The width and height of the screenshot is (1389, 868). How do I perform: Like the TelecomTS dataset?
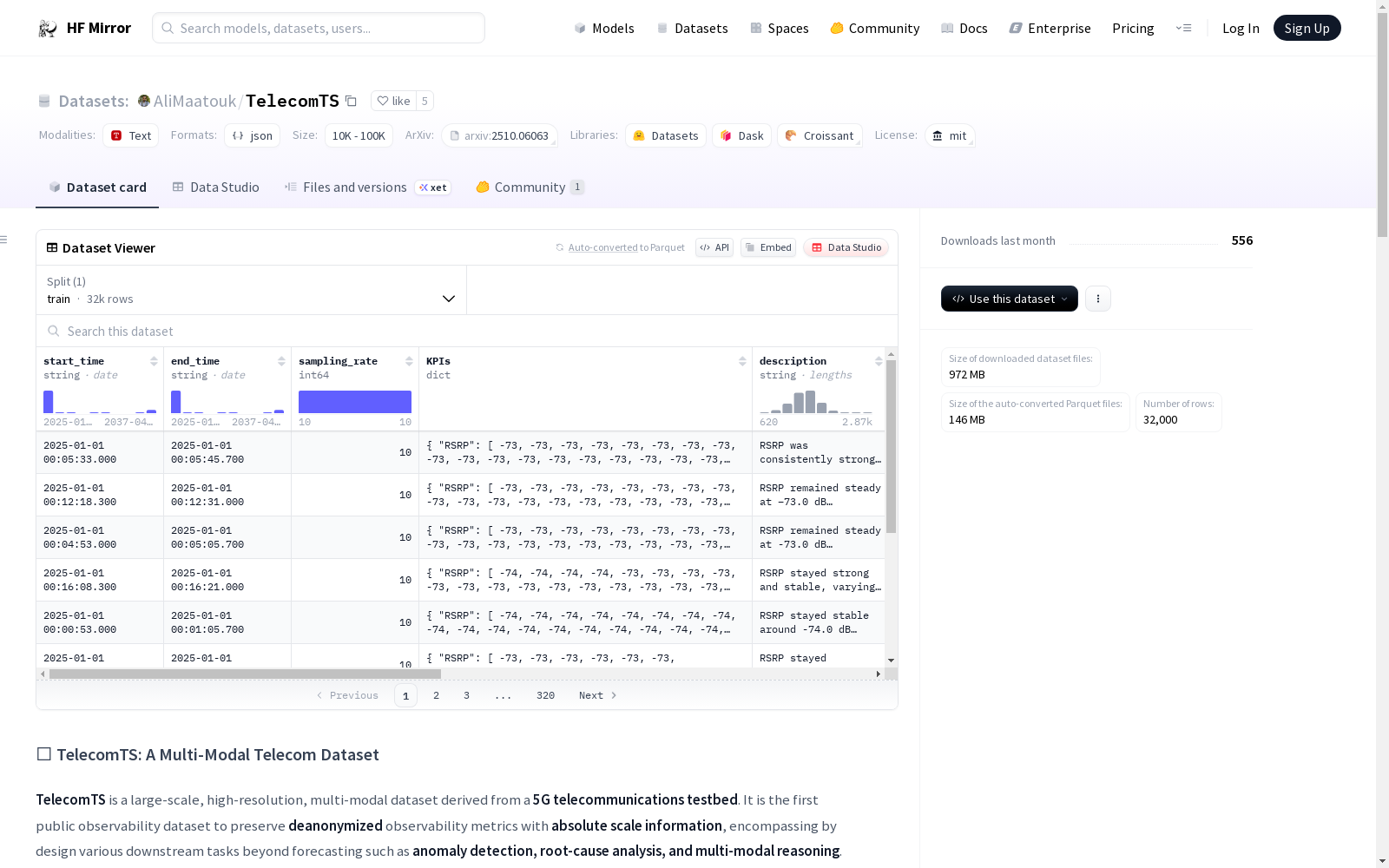[x=393, y=101]
